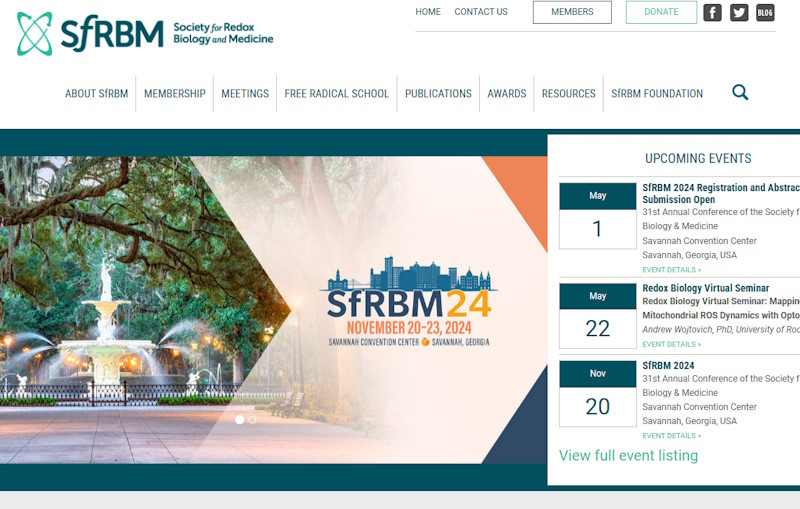Click the Donate button
Image resolution: width=800 pixels, height=509 pixels.
[661, 12]
